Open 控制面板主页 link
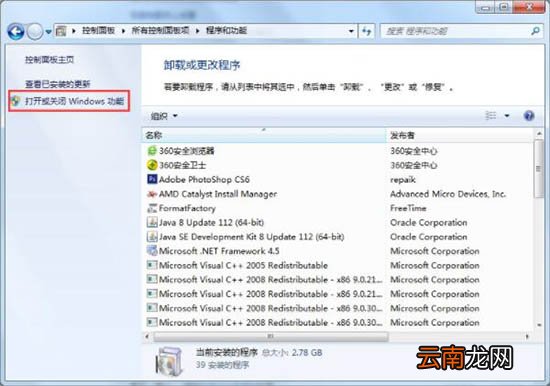This screenshot has height=386, width=550. (x=49, y=60)
